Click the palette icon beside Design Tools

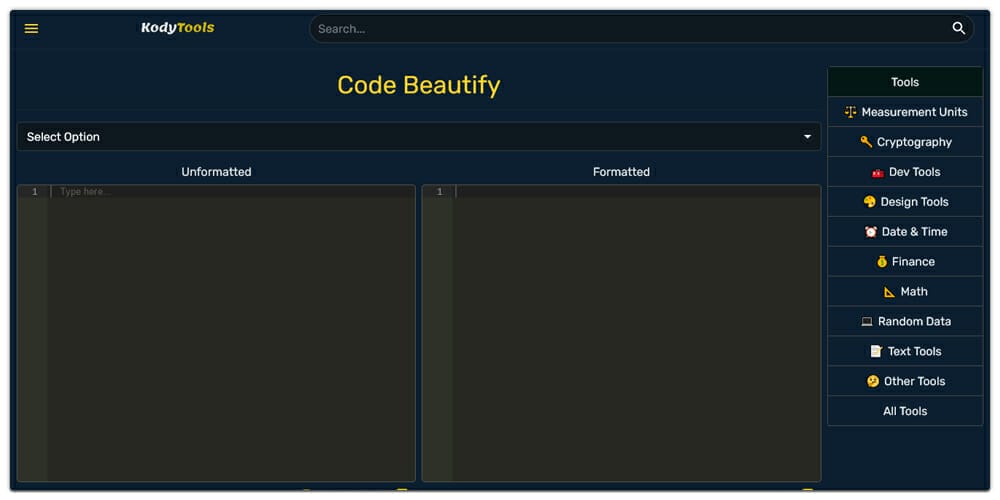pyautogui.click(x=869, y=202)
